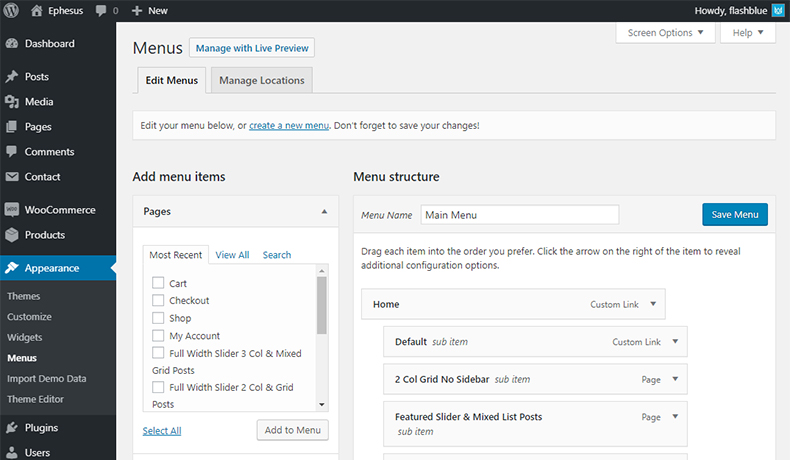Collapse the Pages panel arrow
This screenshot has height=460, width=790.
[x=324, y=212]
